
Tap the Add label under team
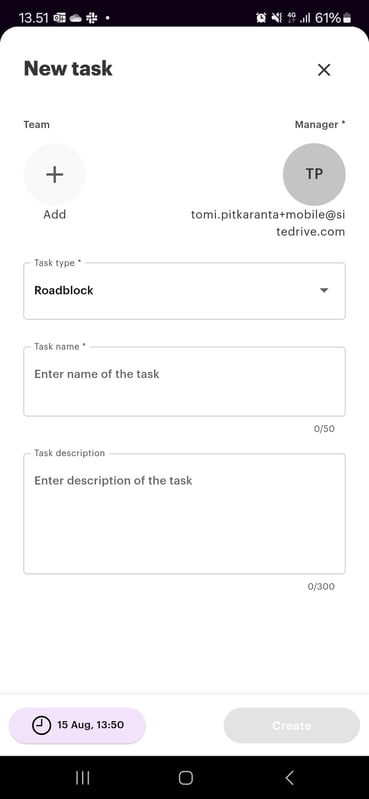(55, 215)
